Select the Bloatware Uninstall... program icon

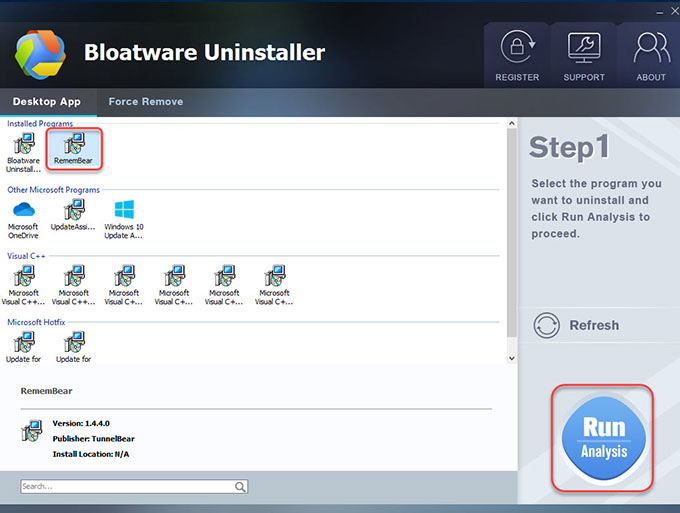coord(23,153)
